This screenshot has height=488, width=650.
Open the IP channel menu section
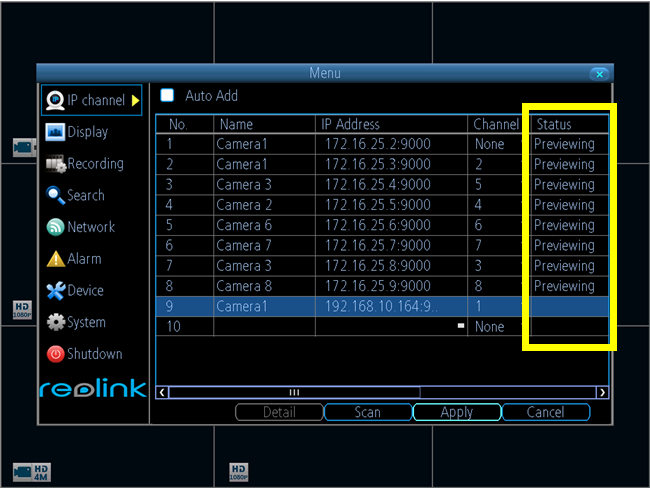(92, 100)
